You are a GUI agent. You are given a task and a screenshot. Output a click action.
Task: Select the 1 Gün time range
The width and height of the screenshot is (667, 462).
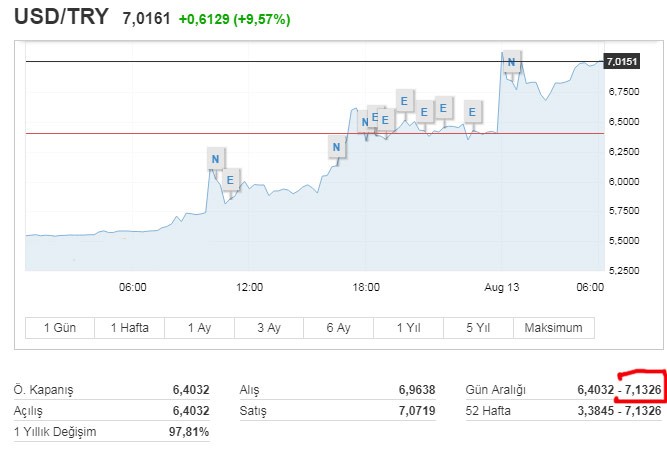coord(59,328)
